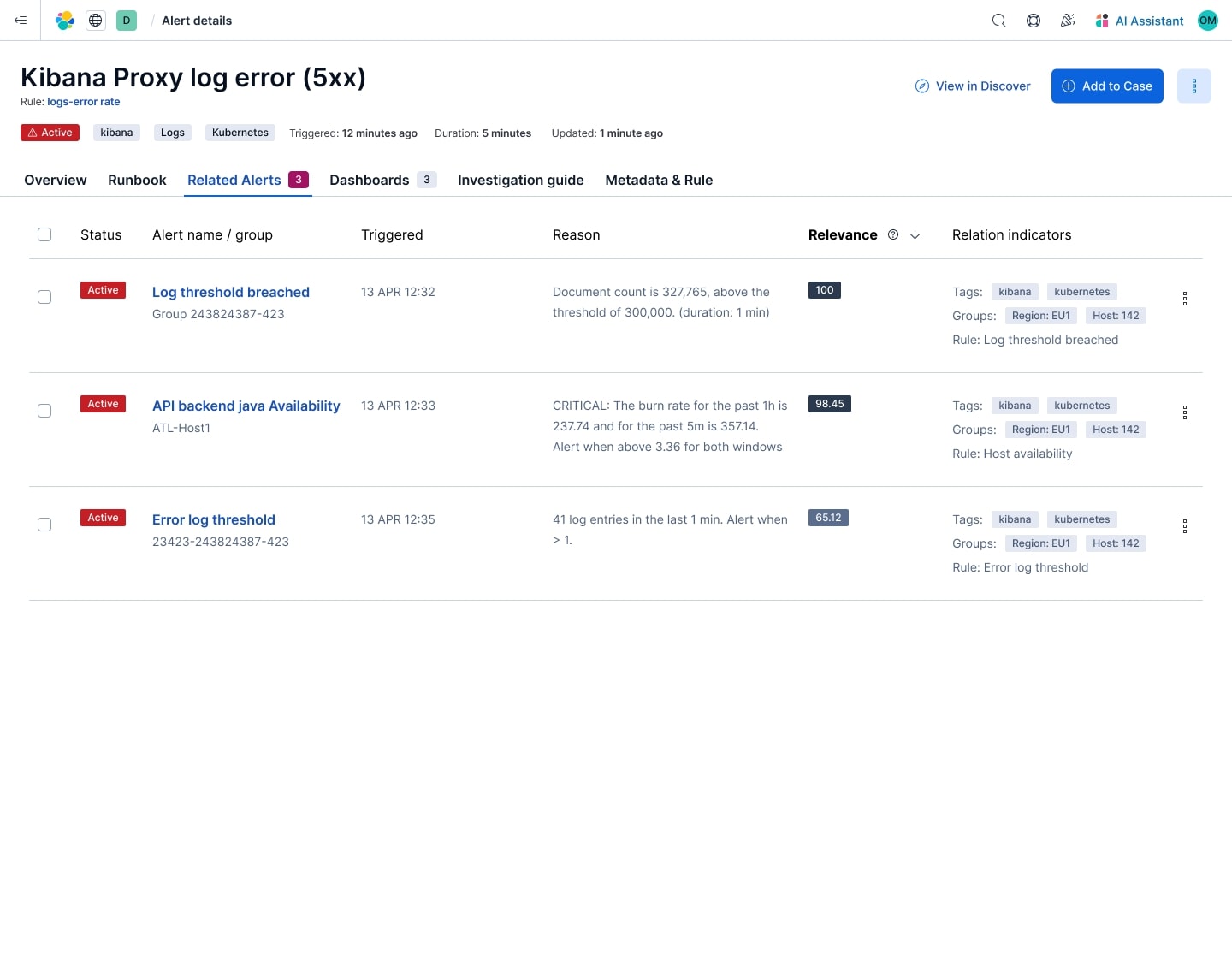1232x955 pixels.
Task: Click the red Active status badge in header
Action: pyautogui.click(x=50, y=133)
